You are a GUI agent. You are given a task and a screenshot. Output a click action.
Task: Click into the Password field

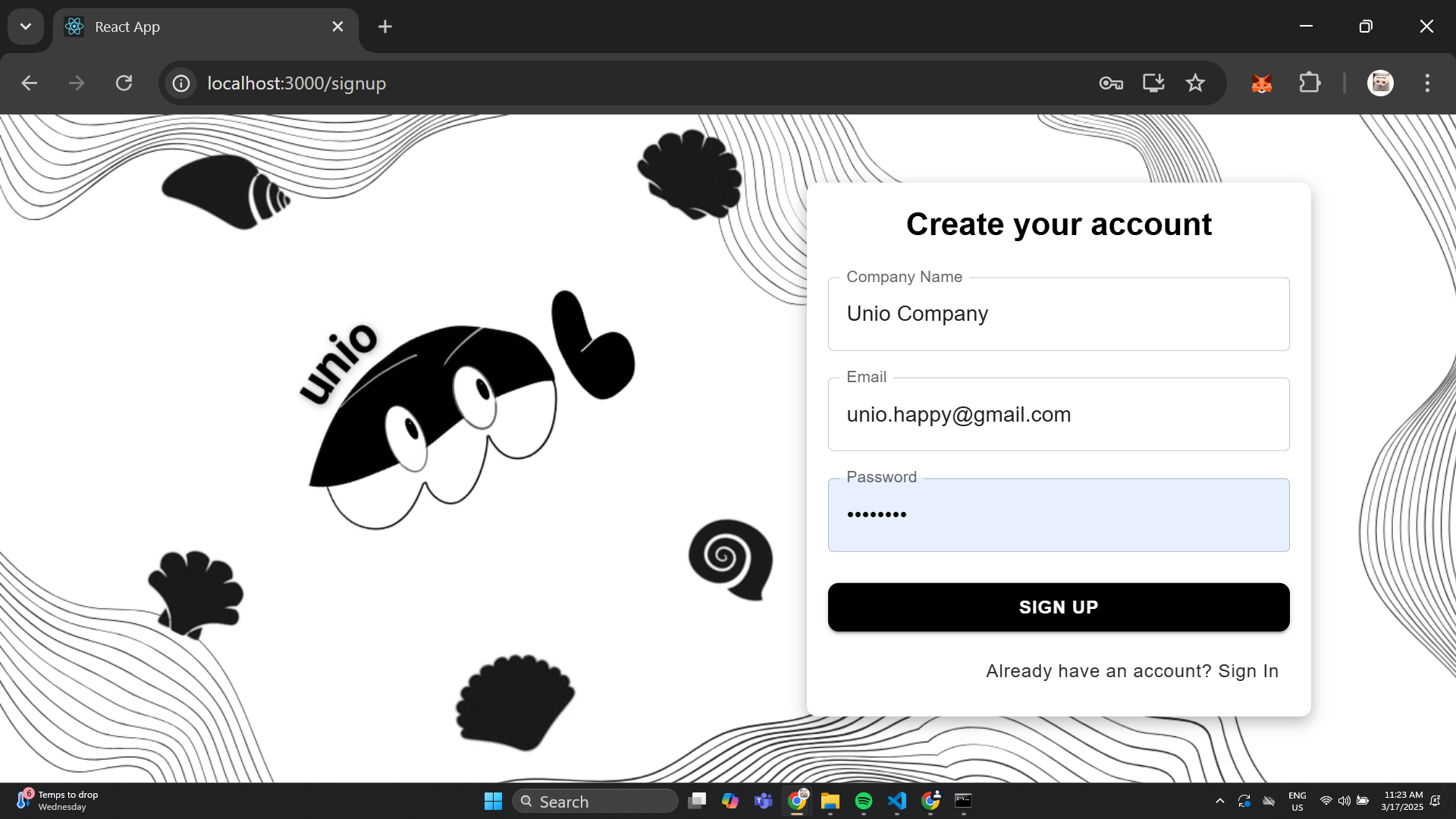1058,515
